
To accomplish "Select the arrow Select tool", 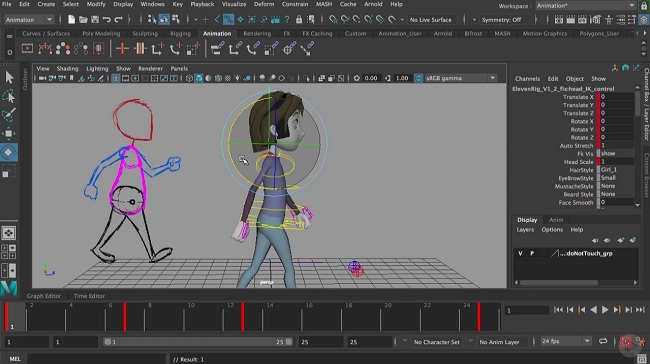I will 9,78.
